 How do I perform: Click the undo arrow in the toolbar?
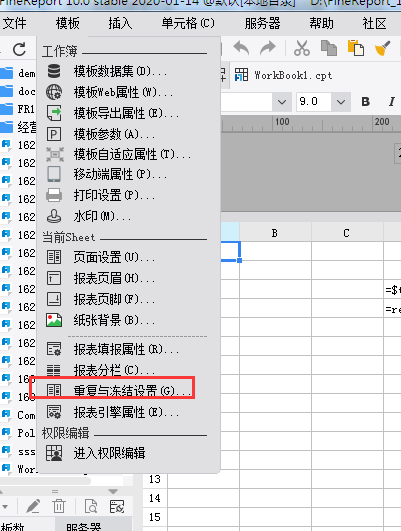241,48
